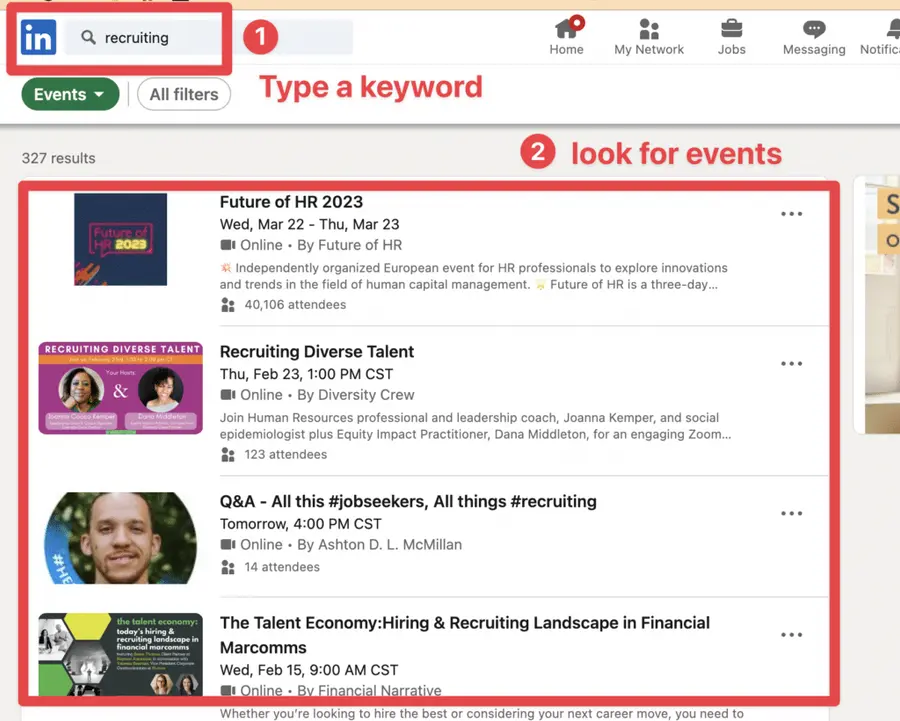Click 'Wed, Feb 15, 9:00 AM CST' date
The width and height of the screenshot is (900, 721).
[309, 670]
